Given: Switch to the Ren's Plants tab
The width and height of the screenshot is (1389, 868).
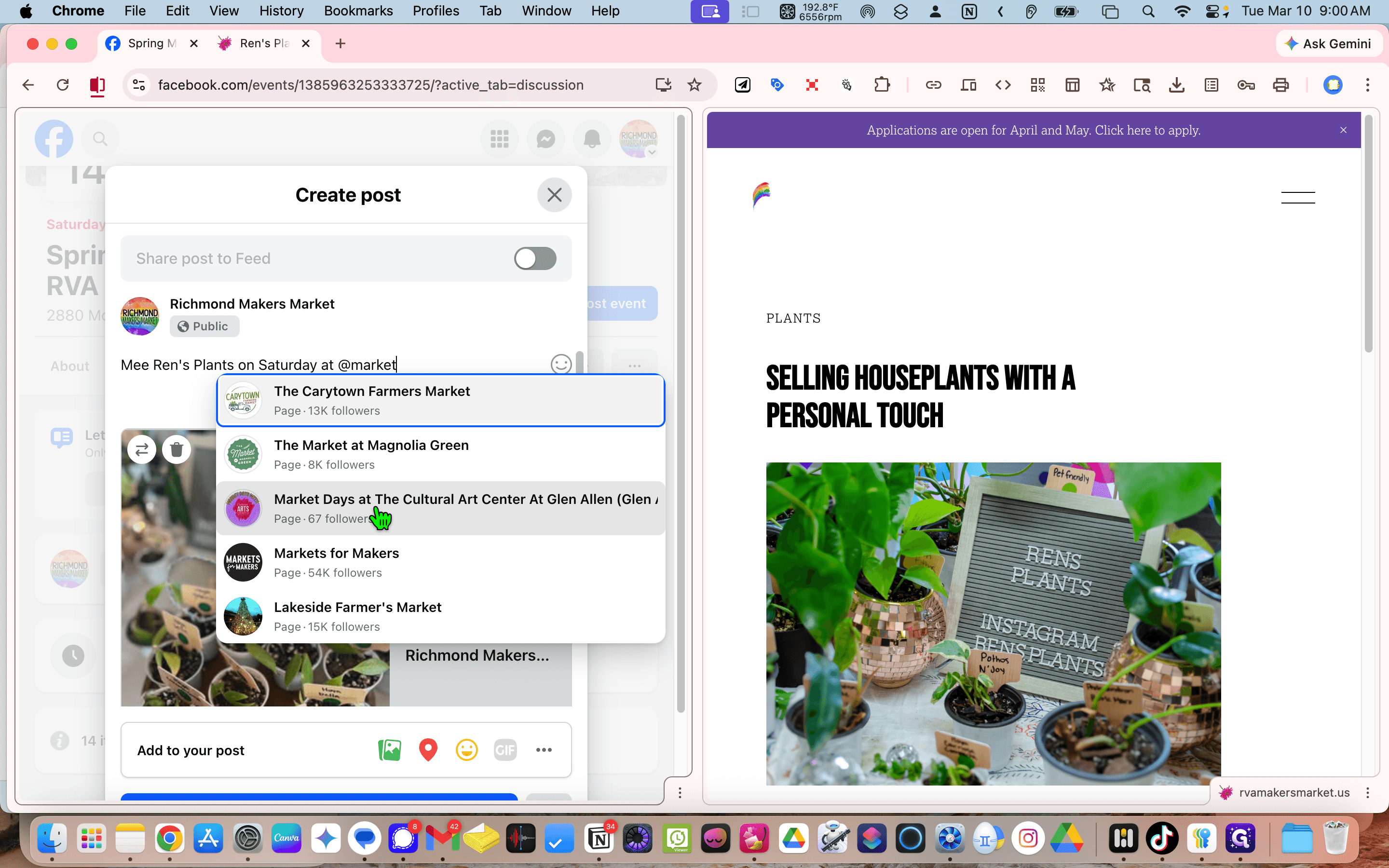Looking at the screenshot, I should (x=264, y=43).
